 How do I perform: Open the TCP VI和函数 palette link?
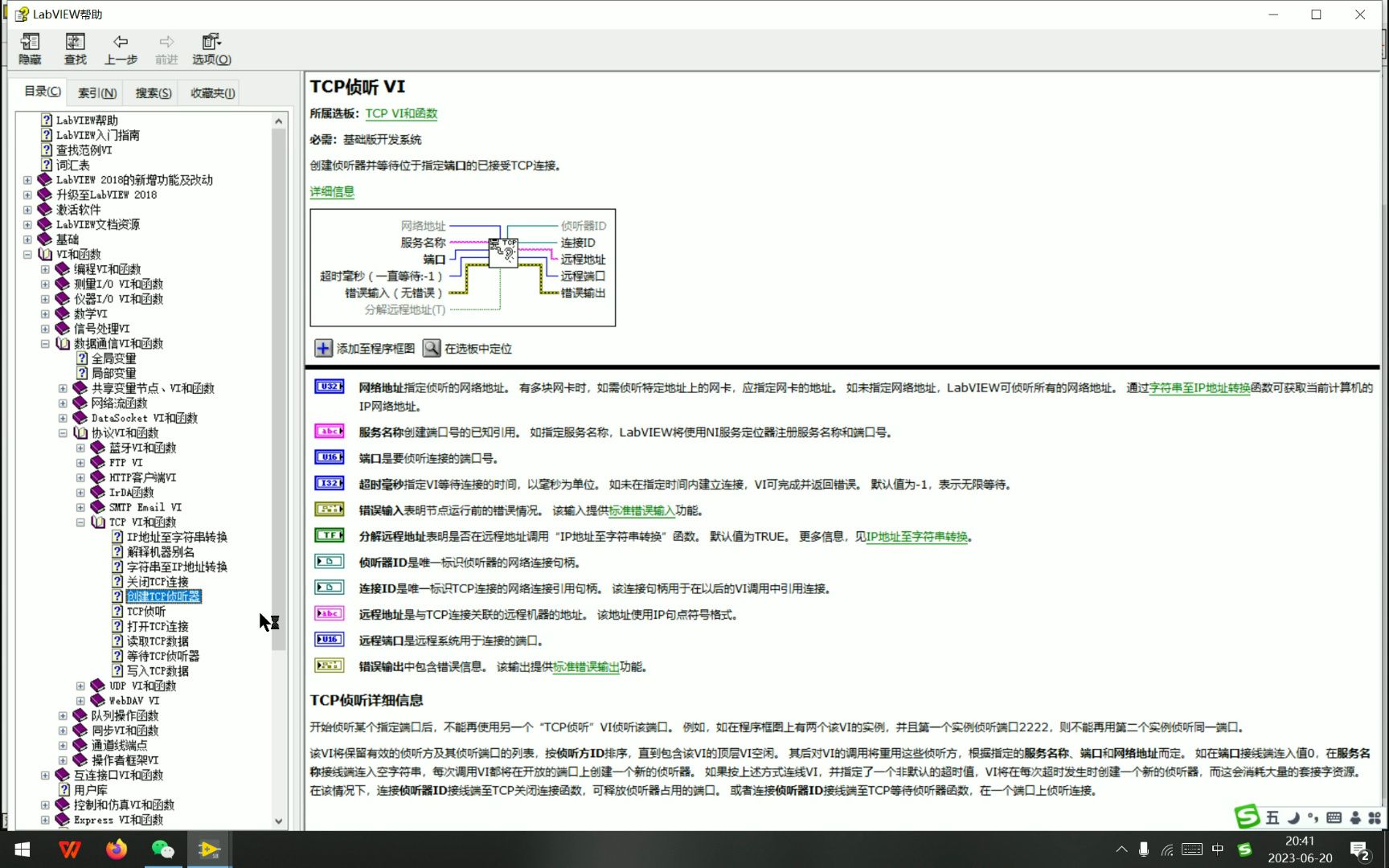[x=401, y=113]
